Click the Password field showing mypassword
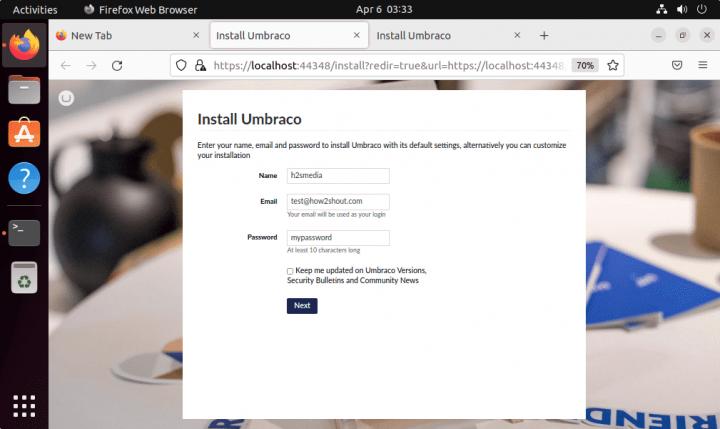 338,237
